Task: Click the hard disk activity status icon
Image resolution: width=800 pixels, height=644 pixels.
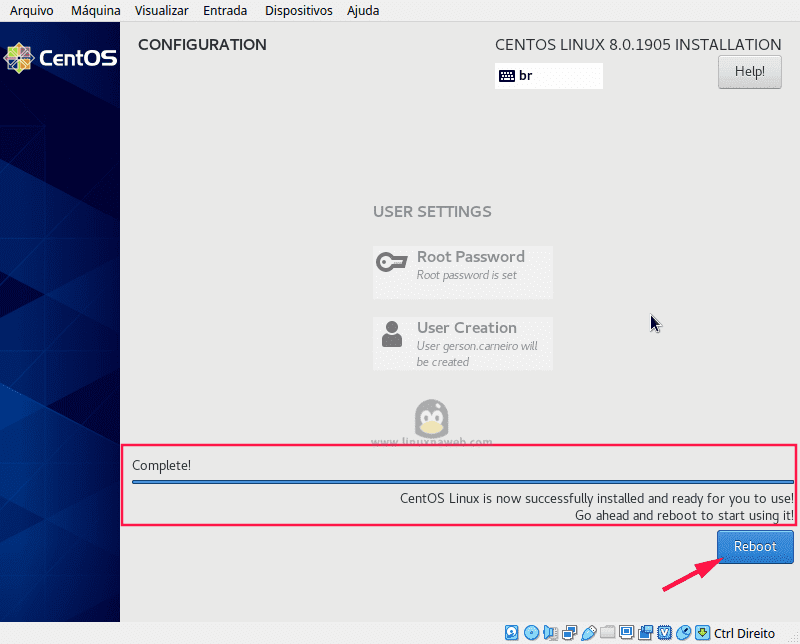Action: tap(511, 633)
